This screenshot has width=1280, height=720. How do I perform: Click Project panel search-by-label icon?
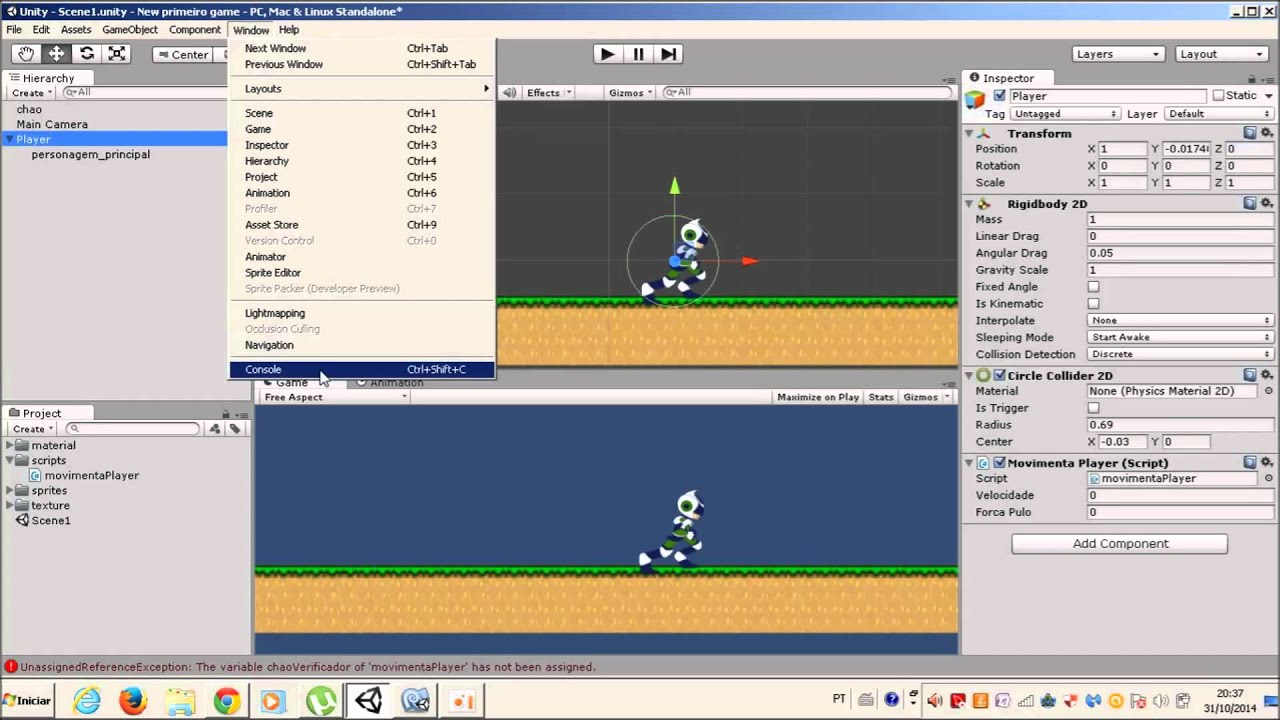pos(235,429)
